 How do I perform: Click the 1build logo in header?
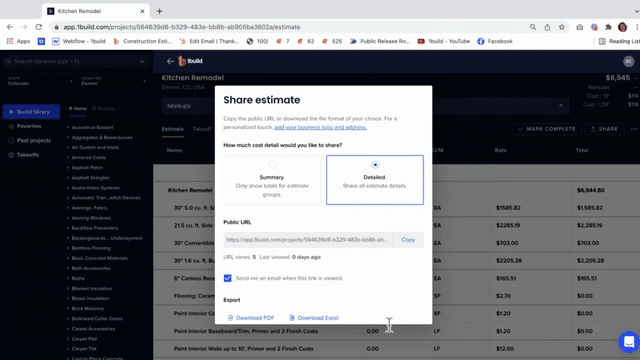pos(190,61)
